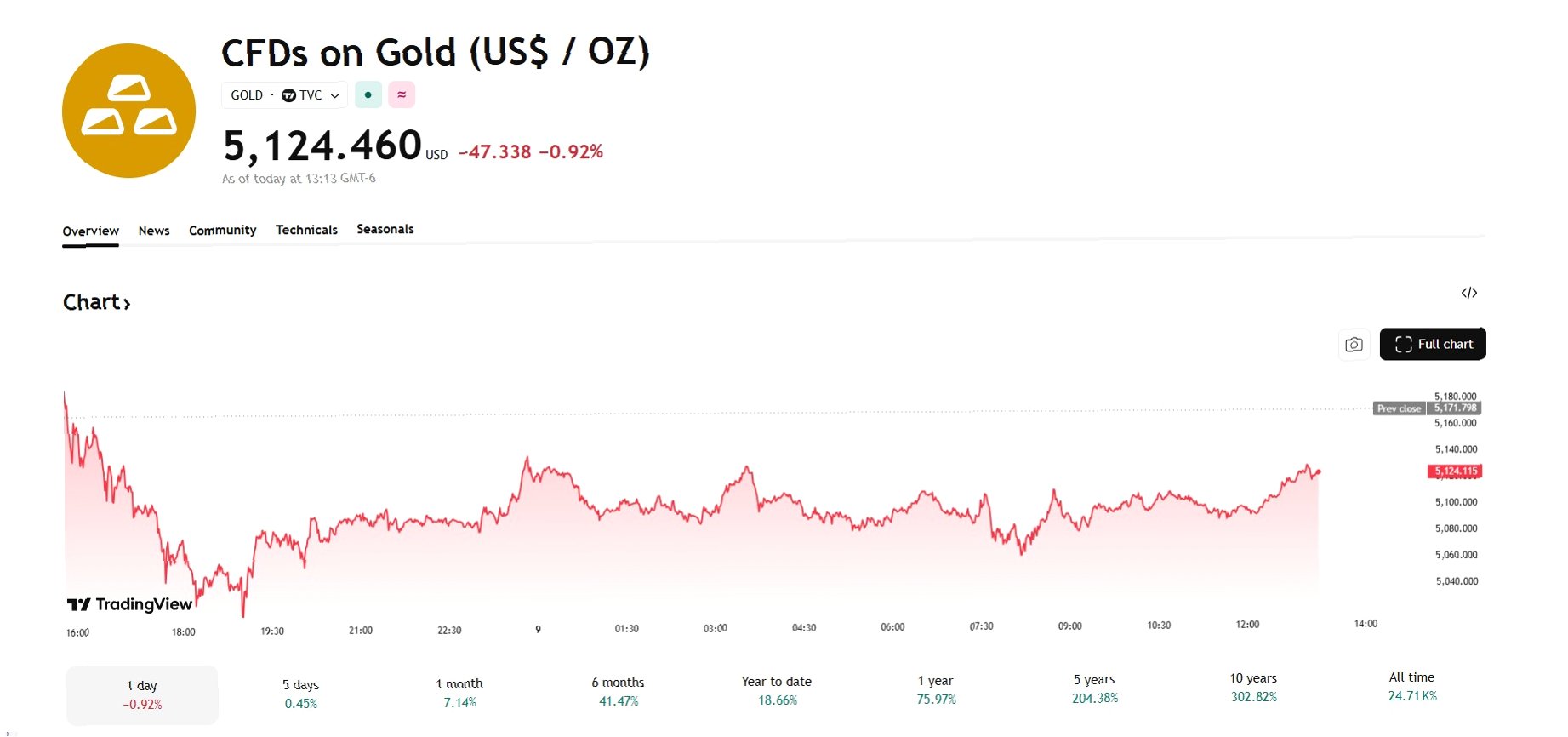Choose the All time range

point(1412,686)
